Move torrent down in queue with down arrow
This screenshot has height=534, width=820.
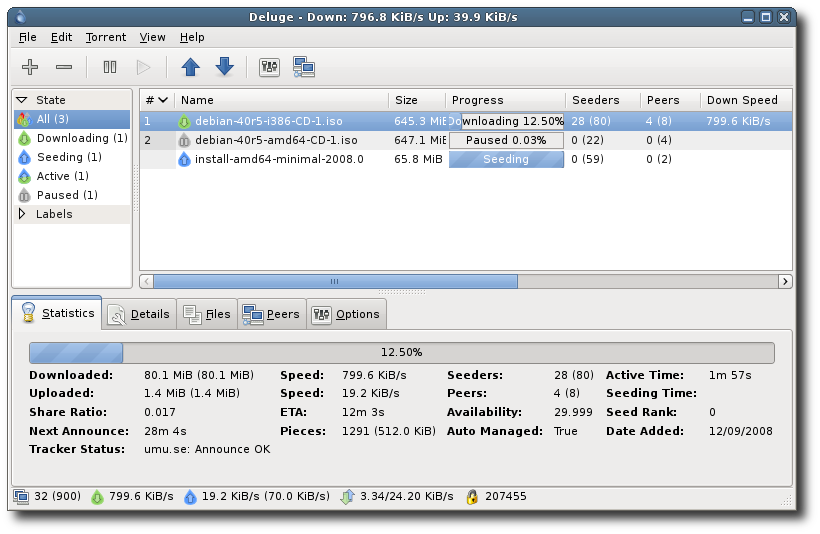tap(224, 66)
